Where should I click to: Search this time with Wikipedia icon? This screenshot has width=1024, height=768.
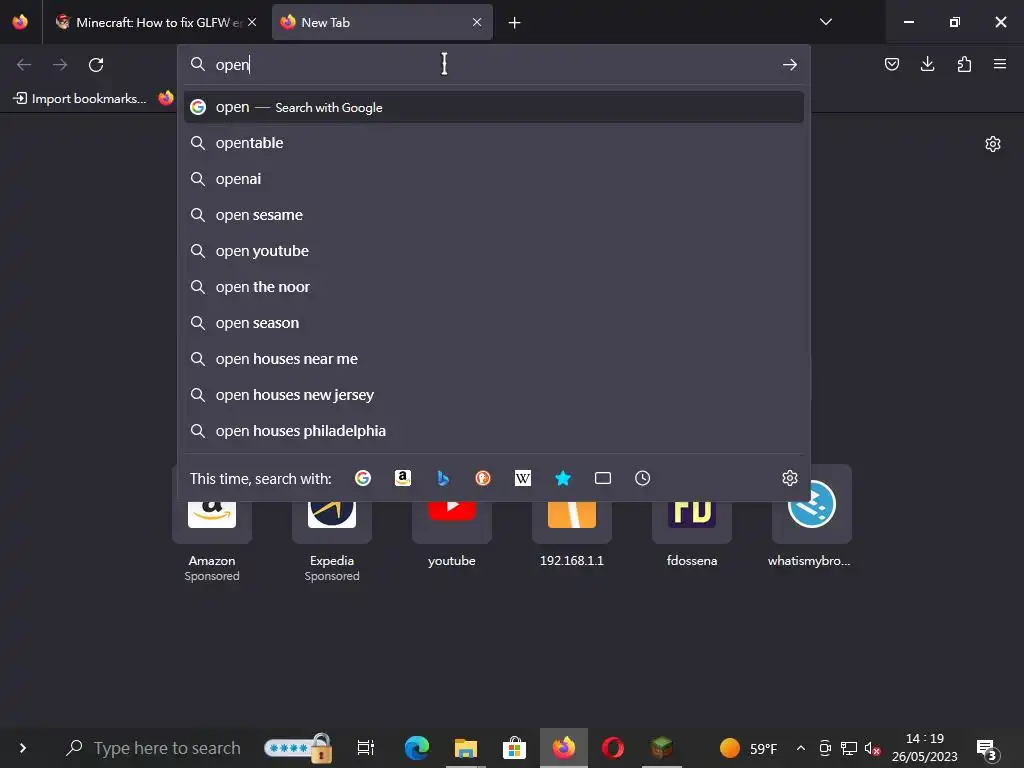pyautogui.click(x=522, y=478)
